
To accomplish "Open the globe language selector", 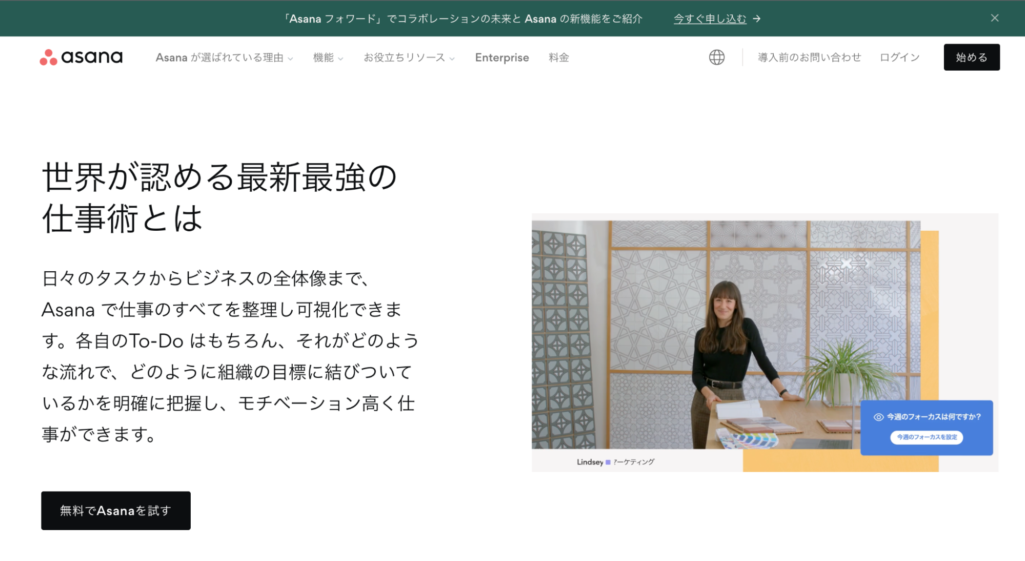I will (716, 57).
